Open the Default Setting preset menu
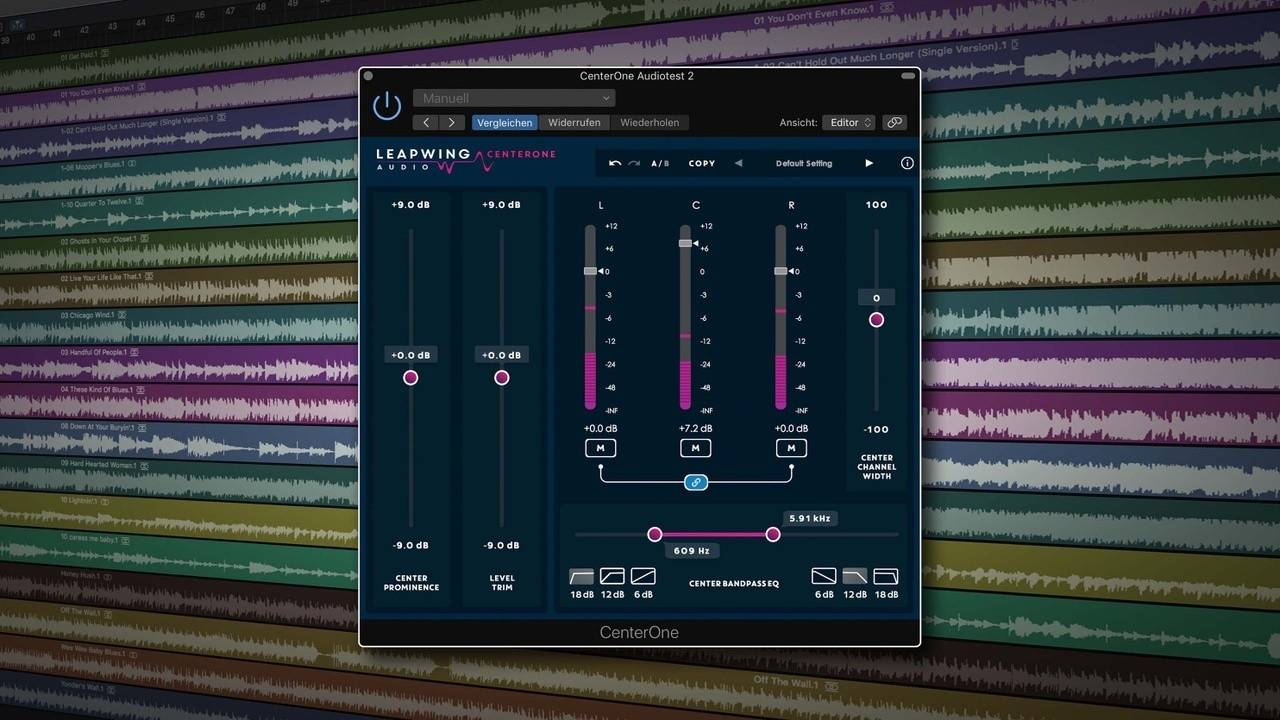The image size is (1280, 720). pos(804,163)
